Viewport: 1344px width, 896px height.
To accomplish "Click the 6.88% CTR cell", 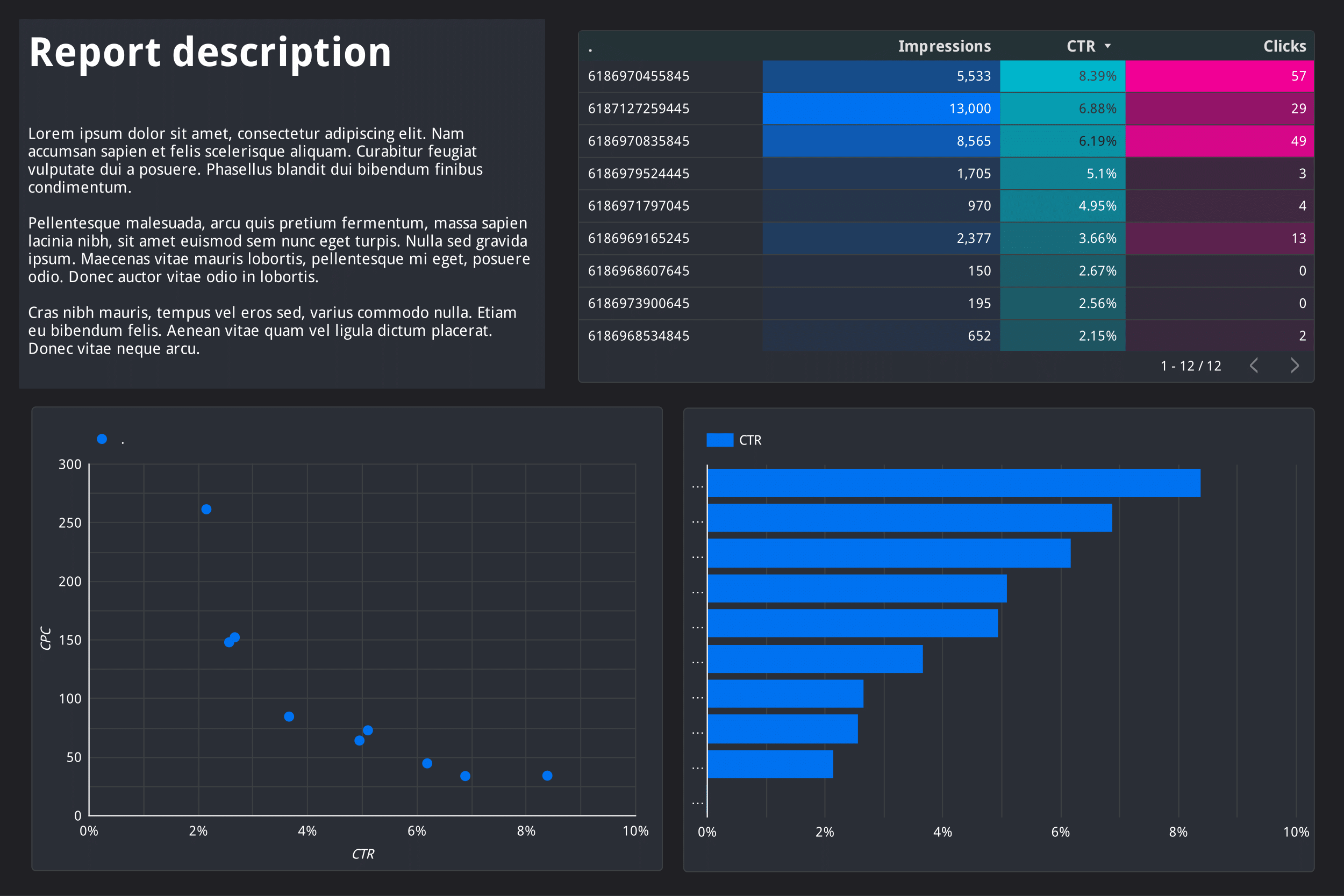I will tap(1063, 109).
